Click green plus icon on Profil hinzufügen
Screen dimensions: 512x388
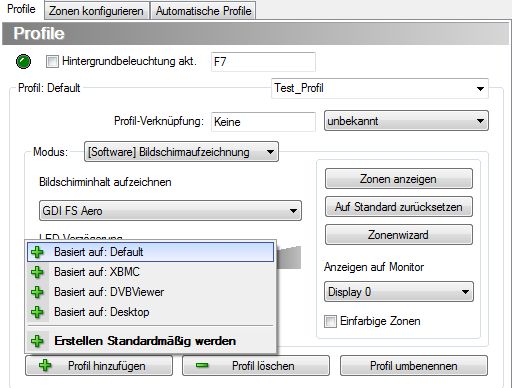(x=45, y=366)
